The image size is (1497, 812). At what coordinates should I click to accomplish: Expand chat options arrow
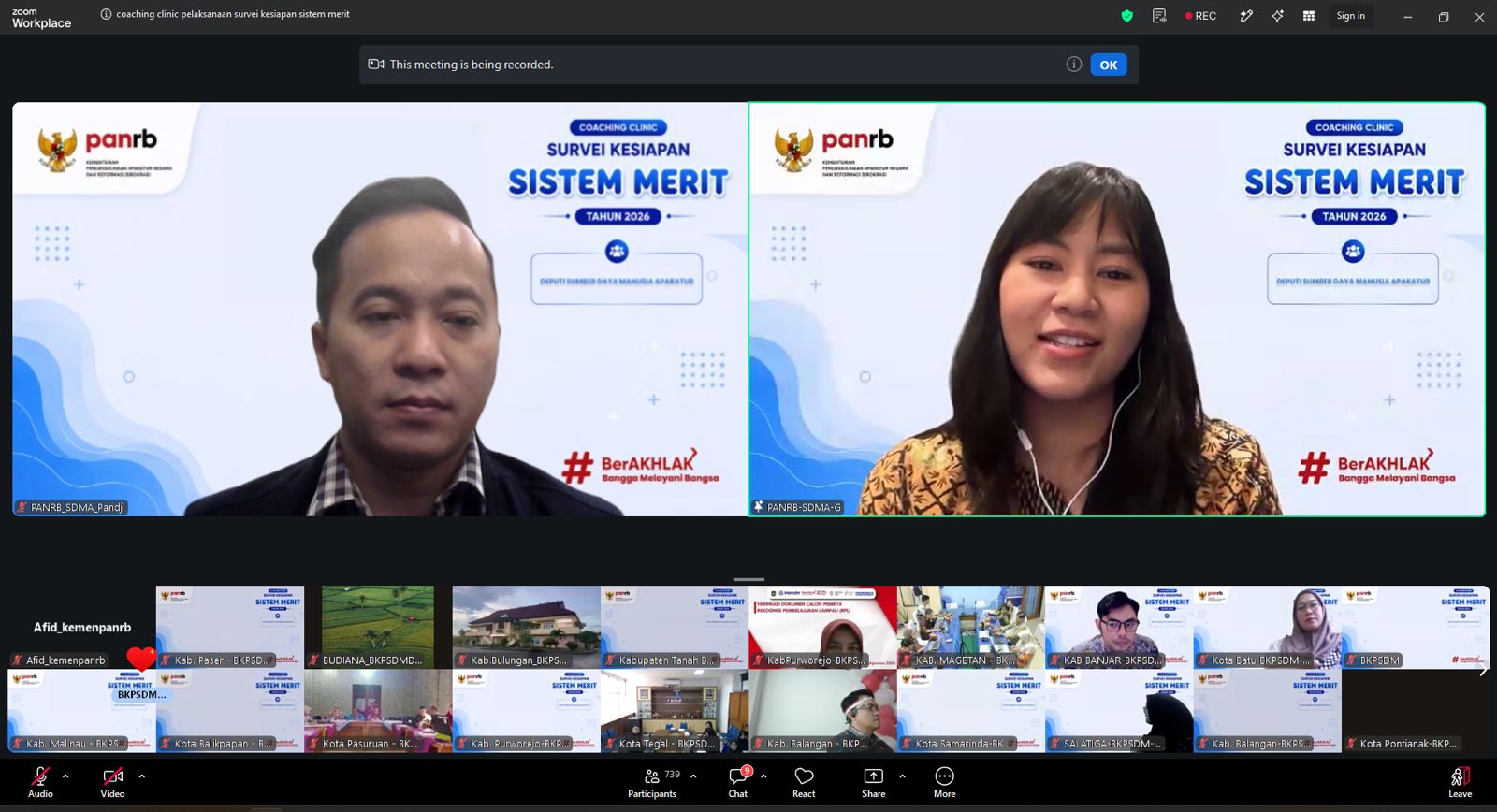tap(763, 776)
